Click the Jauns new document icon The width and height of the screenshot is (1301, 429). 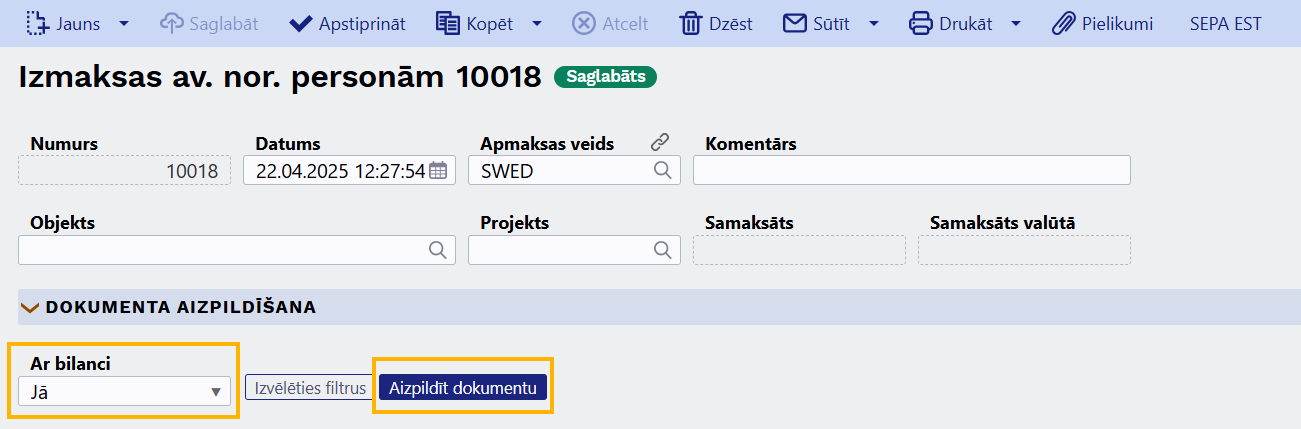[36, 23]
